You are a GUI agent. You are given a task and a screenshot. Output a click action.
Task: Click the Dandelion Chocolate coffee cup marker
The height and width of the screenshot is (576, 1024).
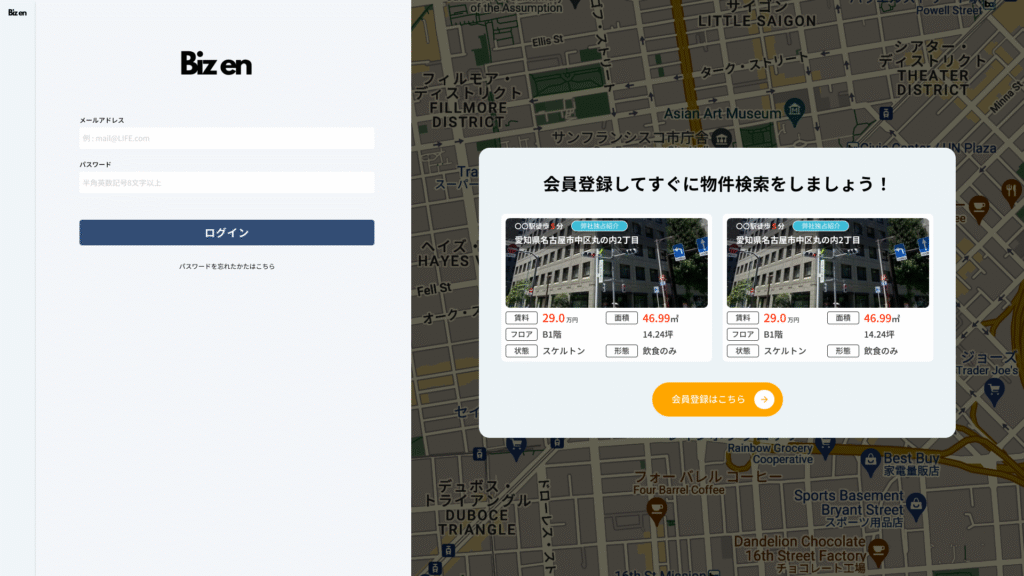point(878,549)
